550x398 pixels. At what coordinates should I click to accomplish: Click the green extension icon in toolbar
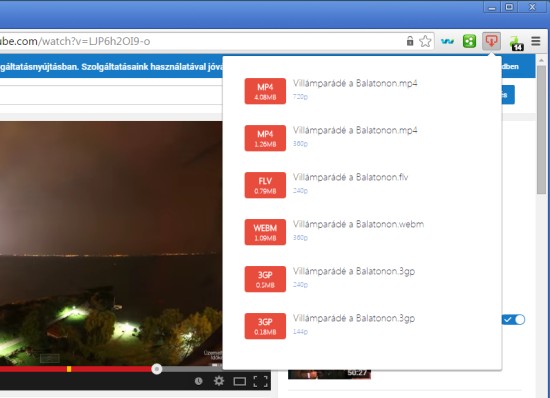click(469, 41)
